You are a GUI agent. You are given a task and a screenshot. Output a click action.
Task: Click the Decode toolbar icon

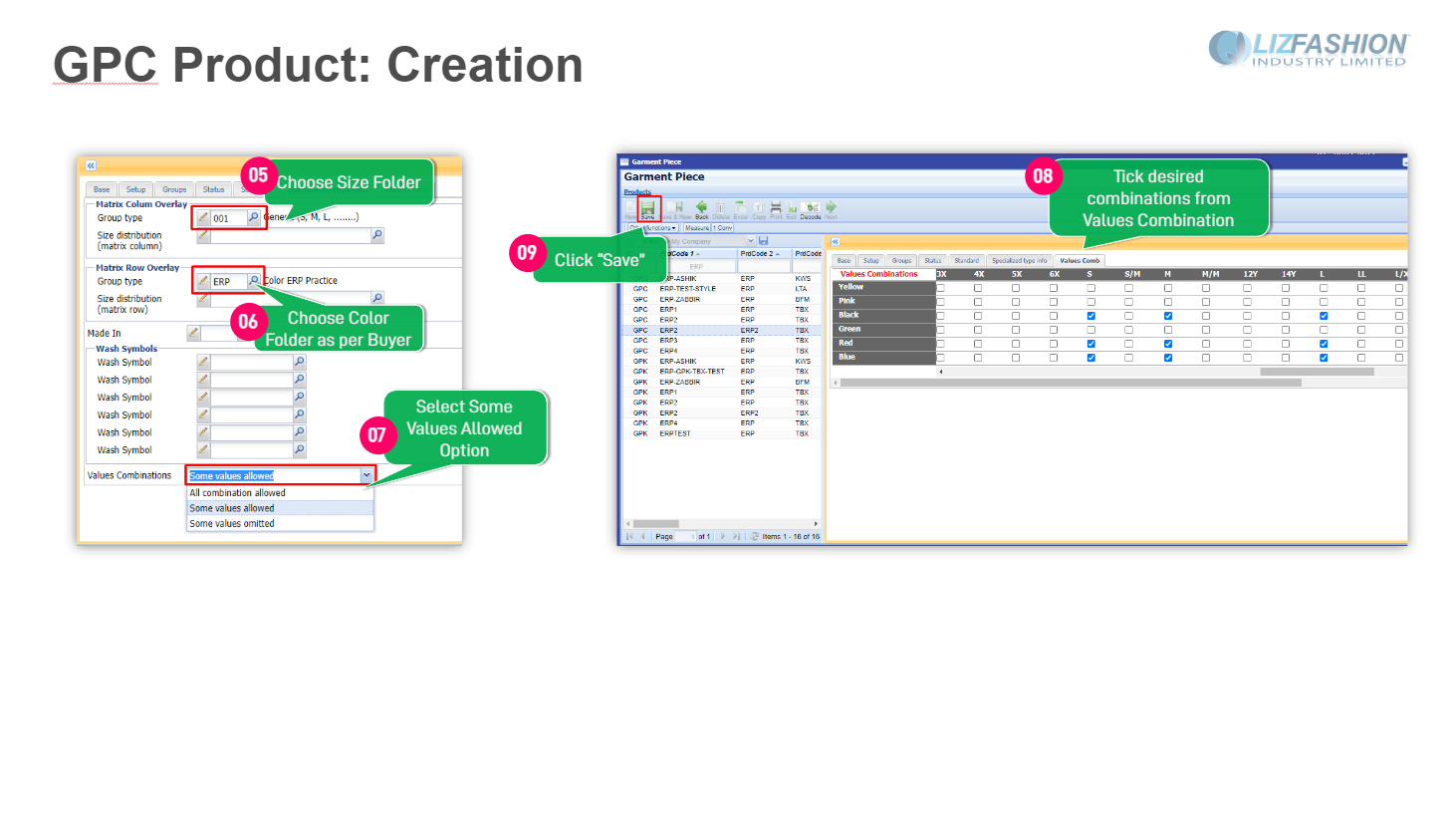click(811, 208)
